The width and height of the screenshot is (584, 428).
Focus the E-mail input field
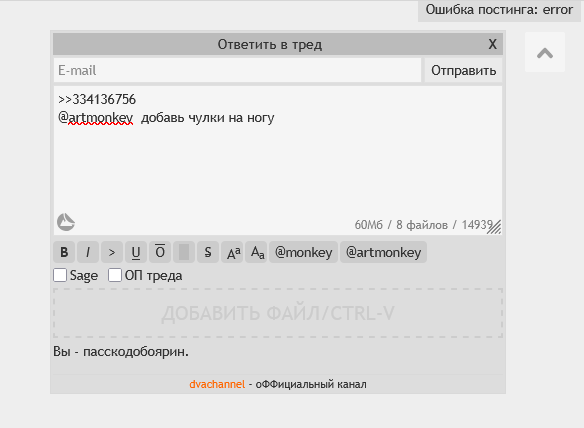[237, 70]
